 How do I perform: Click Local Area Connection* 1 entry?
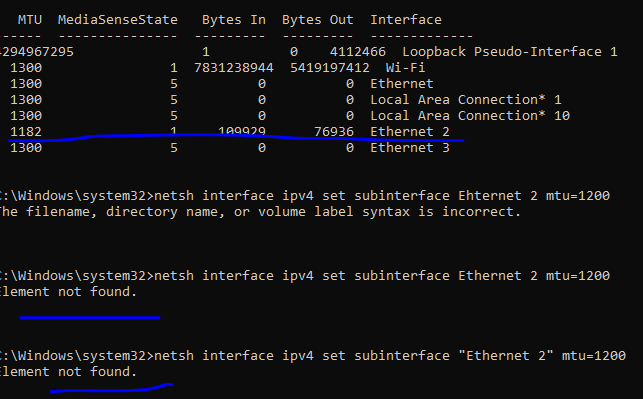[x=466, y=100]
